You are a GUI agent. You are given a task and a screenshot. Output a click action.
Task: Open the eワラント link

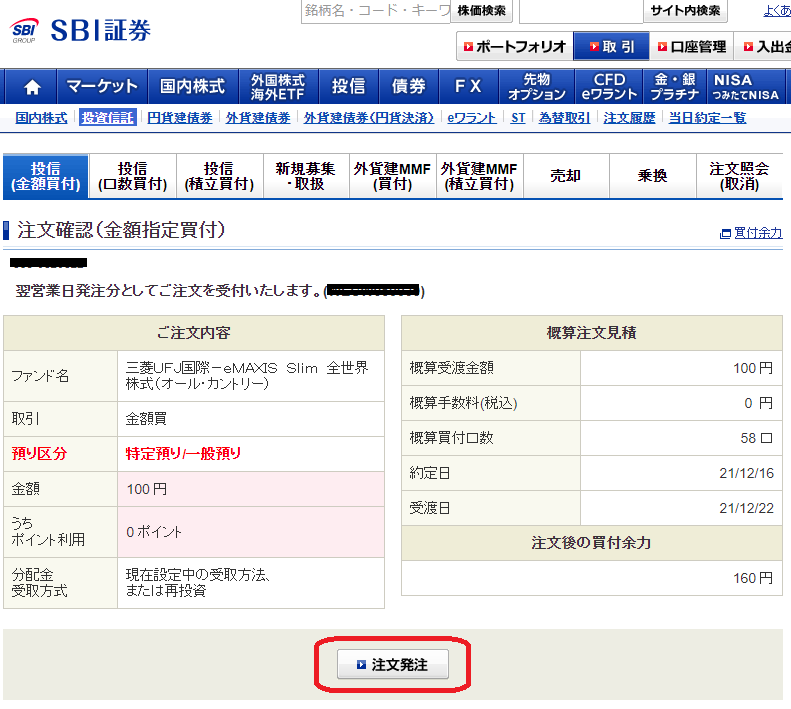[472, 118]
